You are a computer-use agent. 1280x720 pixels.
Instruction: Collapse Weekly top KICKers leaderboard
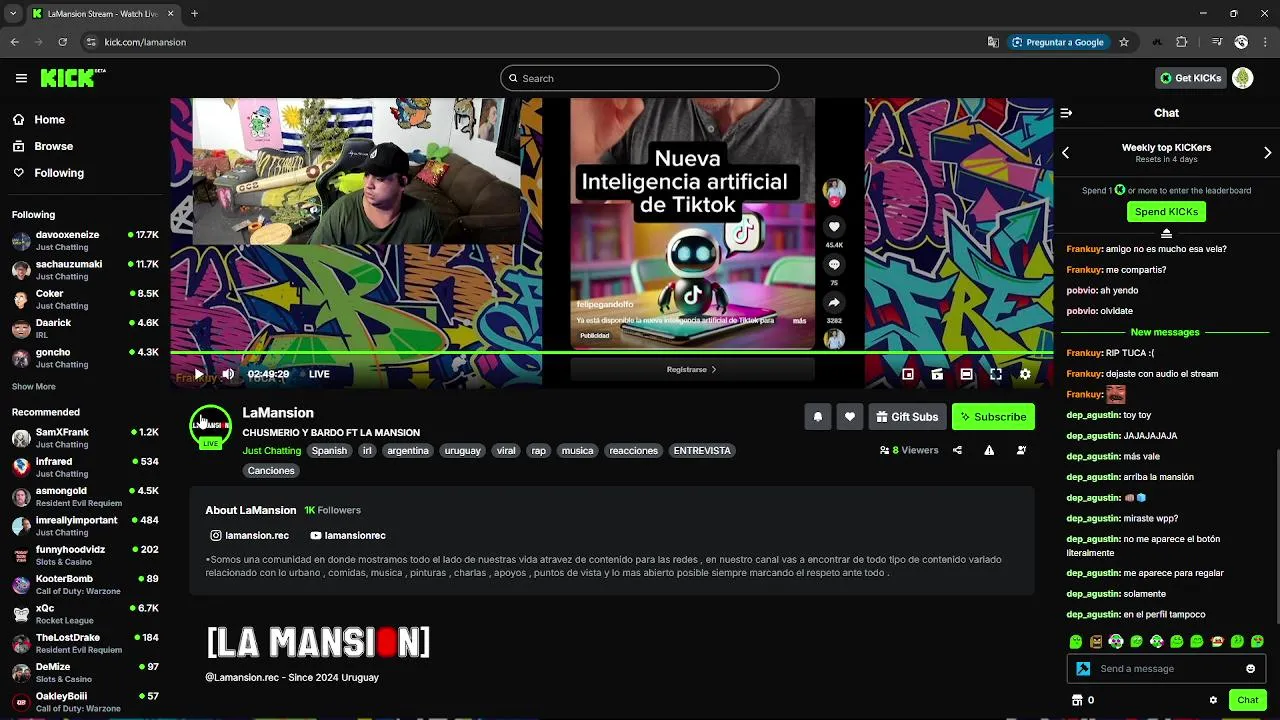pyautogui.click(x=1166, y=232)
